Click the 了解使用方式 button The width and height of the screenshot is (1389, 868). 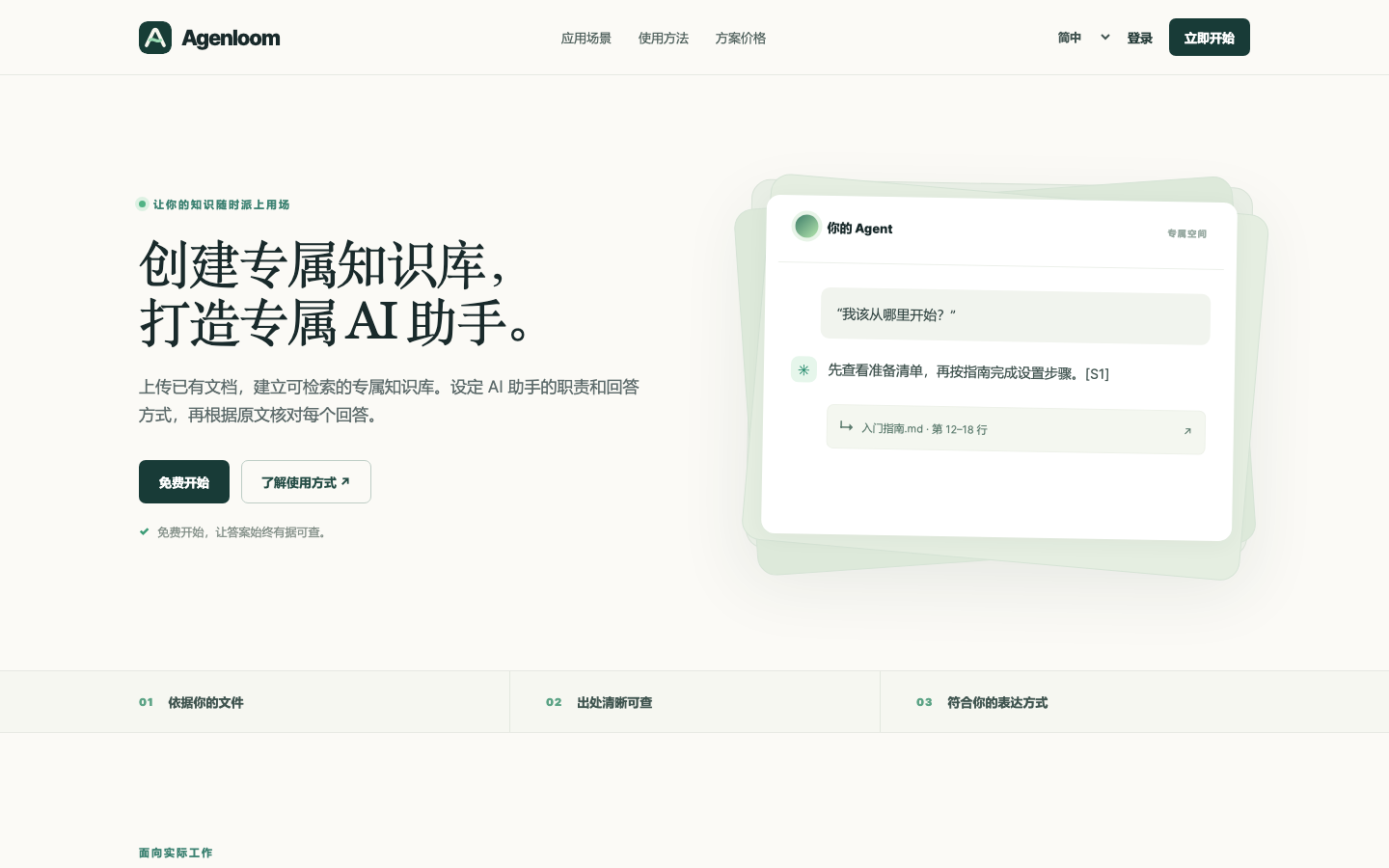(306, 481)
